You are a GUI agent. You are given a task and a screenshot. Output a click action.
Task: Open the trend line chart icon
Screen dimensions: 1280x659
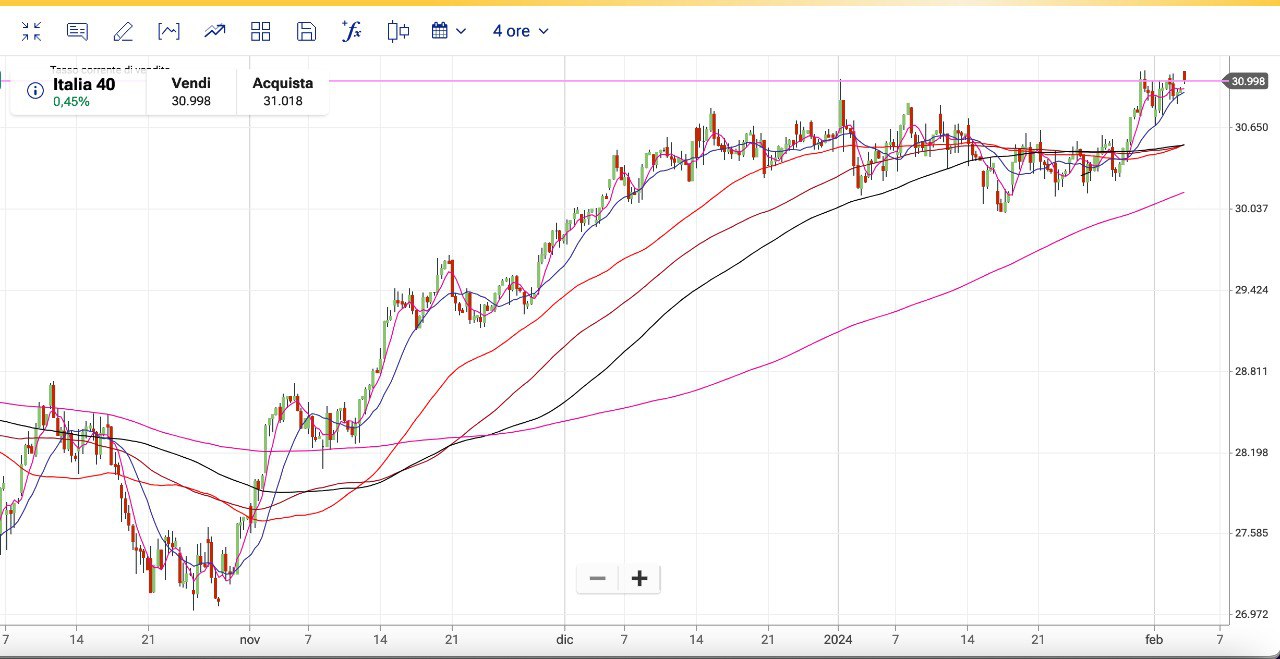click(215, 31)
